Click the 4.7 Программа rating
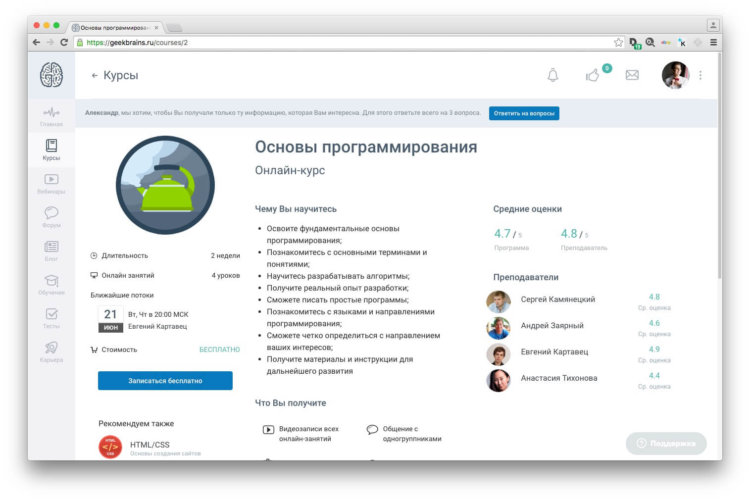The width and height of the screenshot is (750, 500). [x=511, y=239]
